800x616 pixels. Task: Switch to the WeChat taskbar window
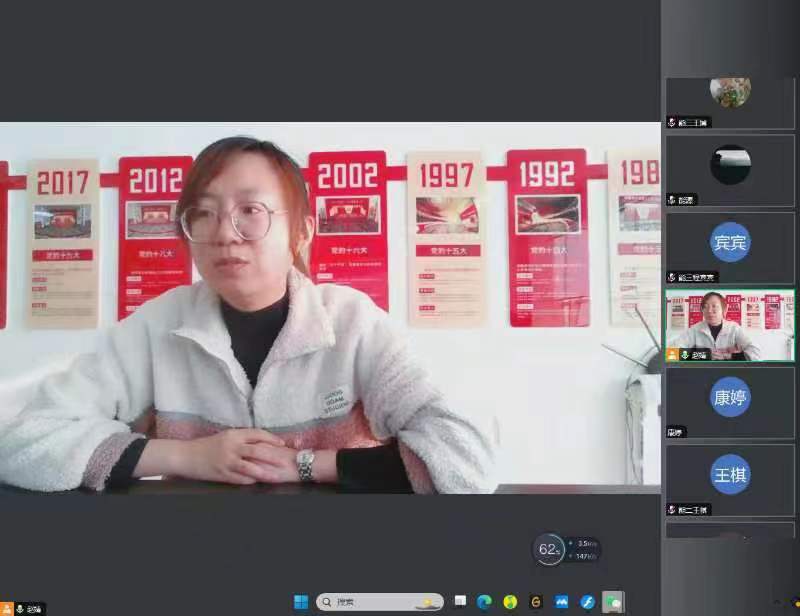613,602
